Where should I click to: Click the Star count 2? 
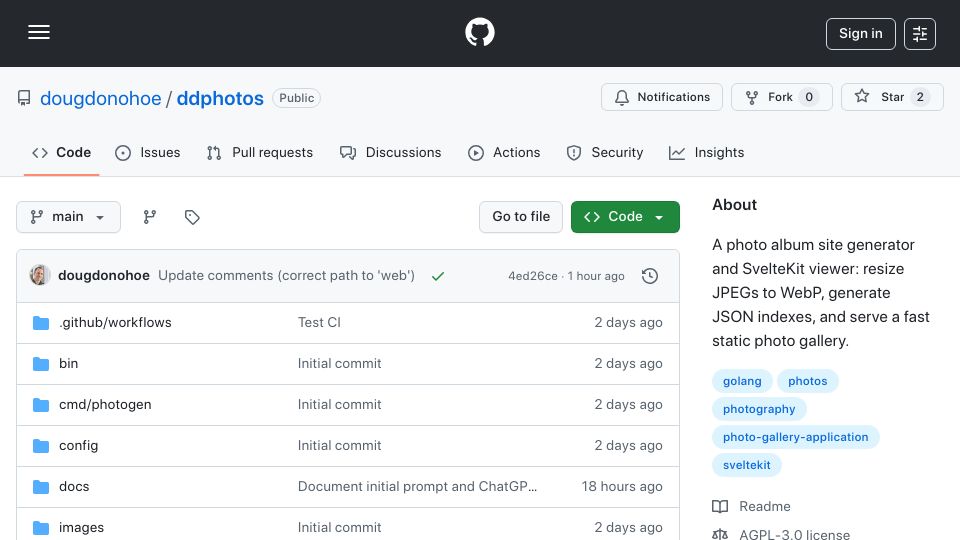click(x=920, y=97)
